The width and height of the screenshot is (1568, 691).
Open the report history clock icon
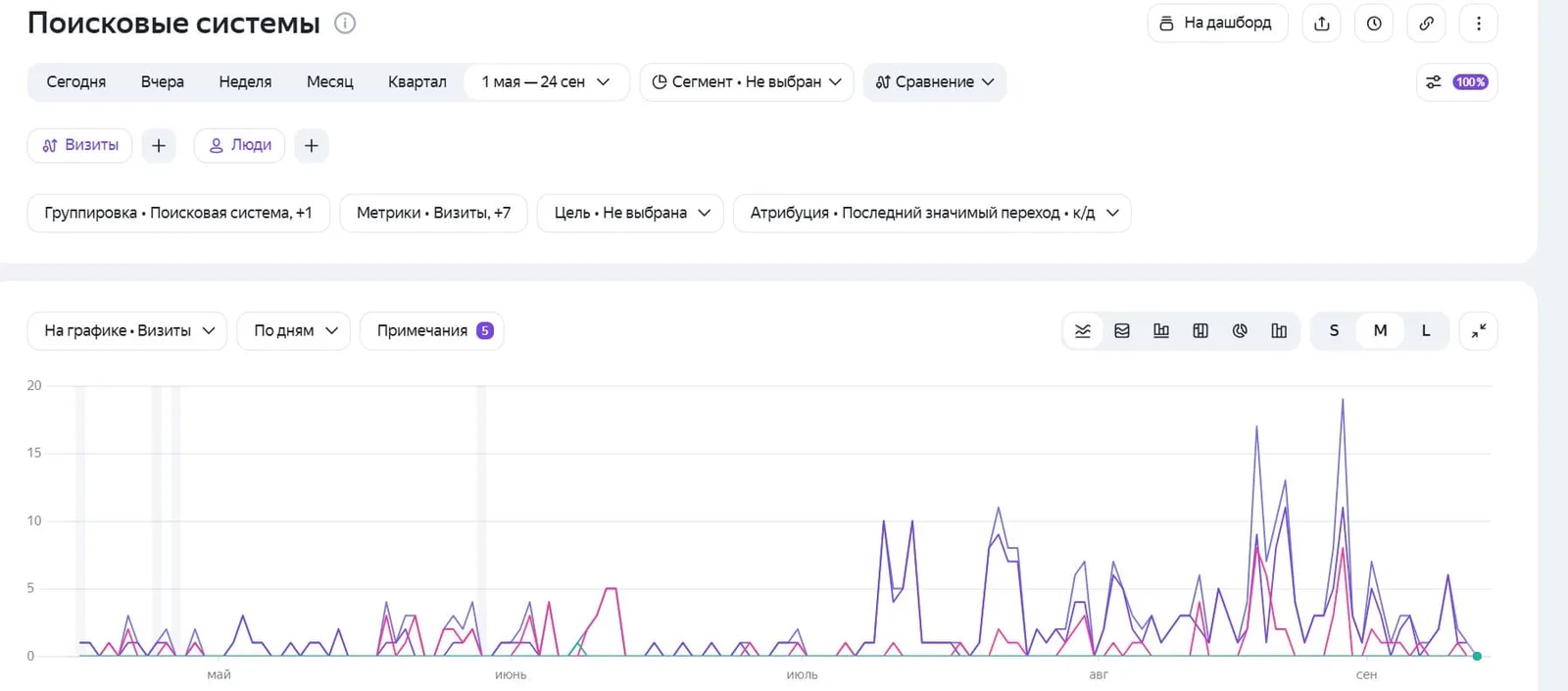pos(1374,24)
